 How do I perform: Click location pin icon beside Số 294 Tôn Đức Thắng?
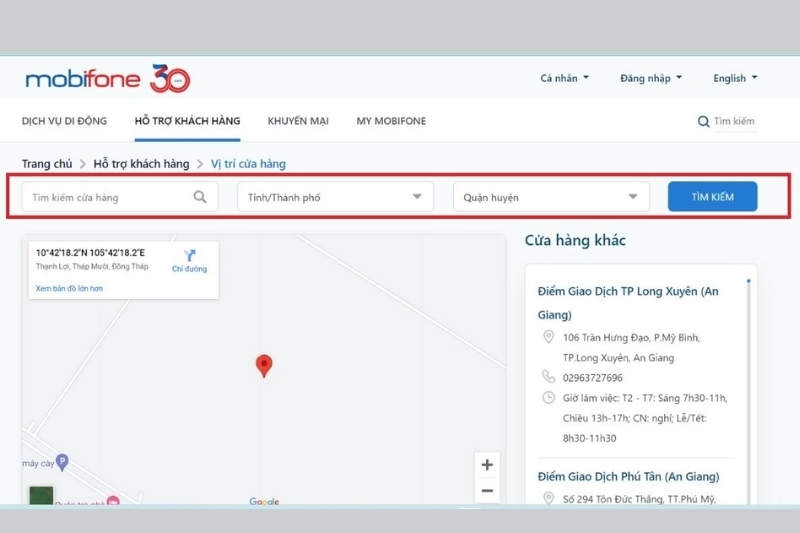[x=548, y=498]
